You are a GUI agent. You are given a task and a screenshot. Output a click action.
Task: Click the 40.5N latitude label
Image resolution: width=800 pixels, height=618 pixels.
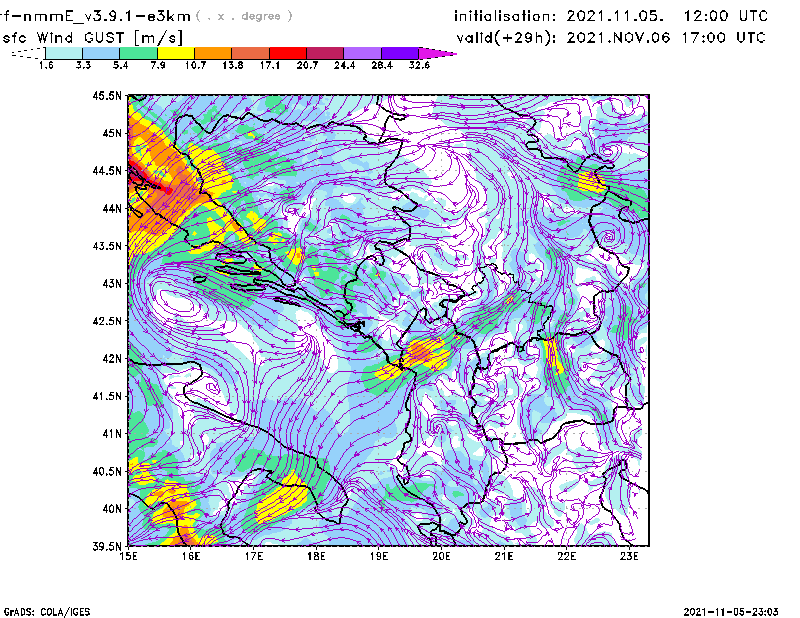107,472
